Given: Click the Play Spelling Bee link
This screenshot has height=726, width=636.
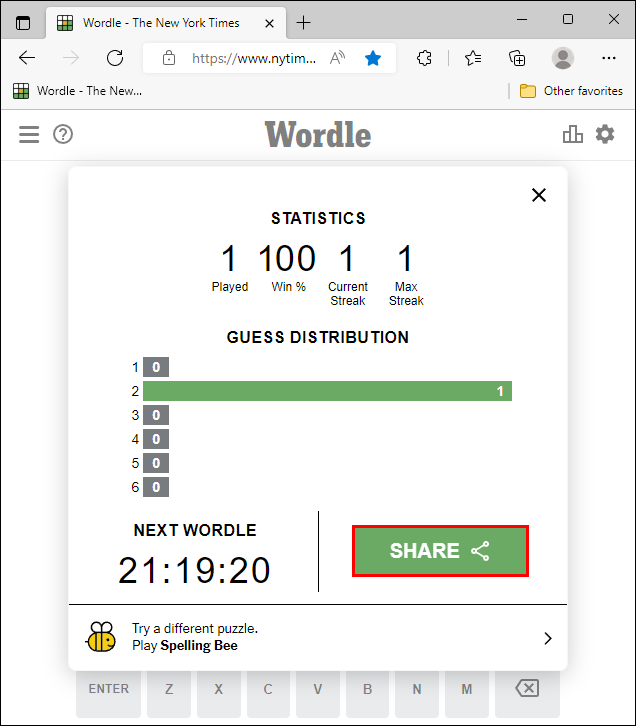Looking at the screenshot, I should coord(185,645).
